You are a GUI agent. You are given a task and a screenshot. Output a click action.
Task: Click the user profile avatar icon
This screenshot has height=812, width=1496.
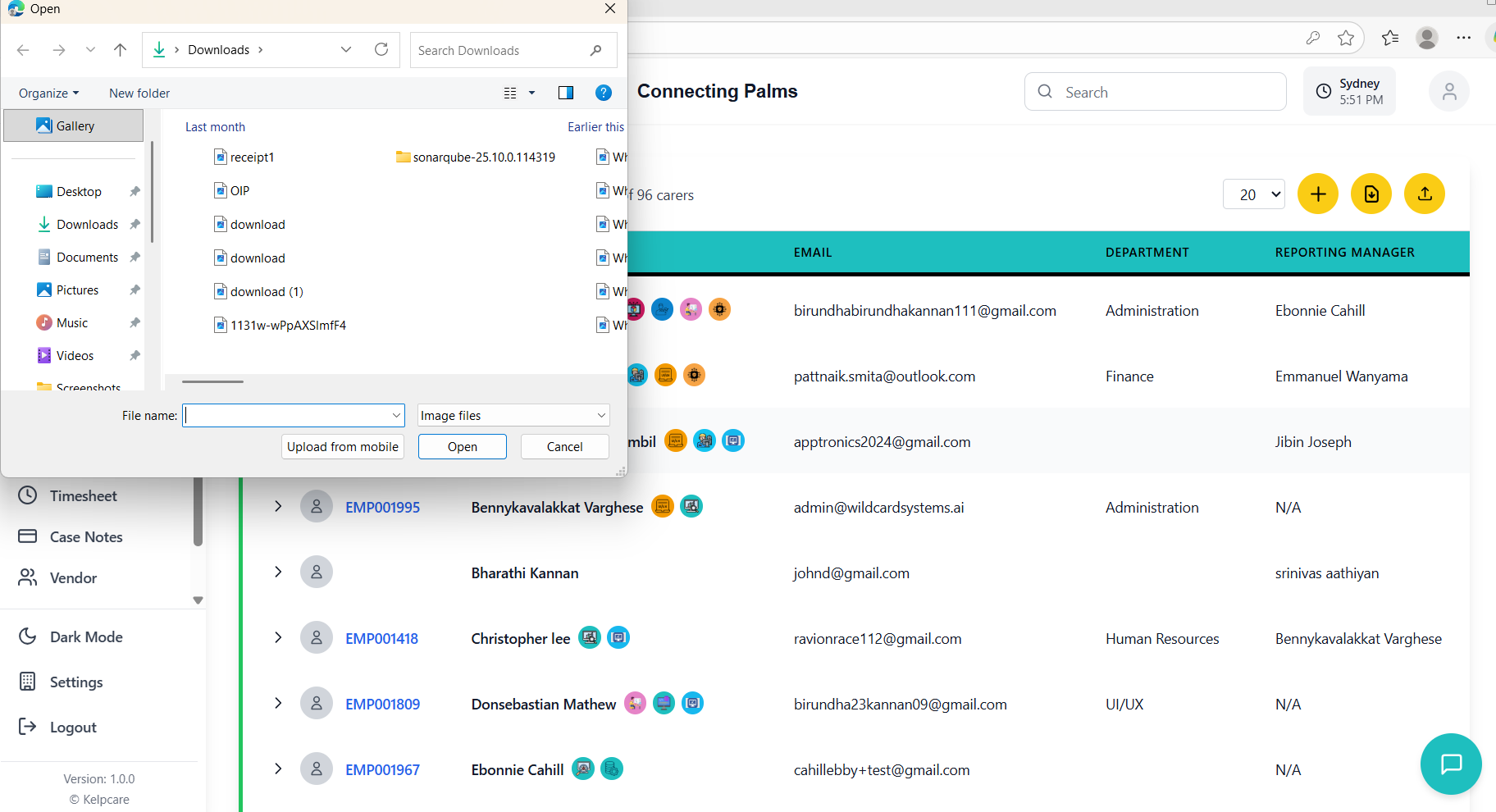point(1448,92)
